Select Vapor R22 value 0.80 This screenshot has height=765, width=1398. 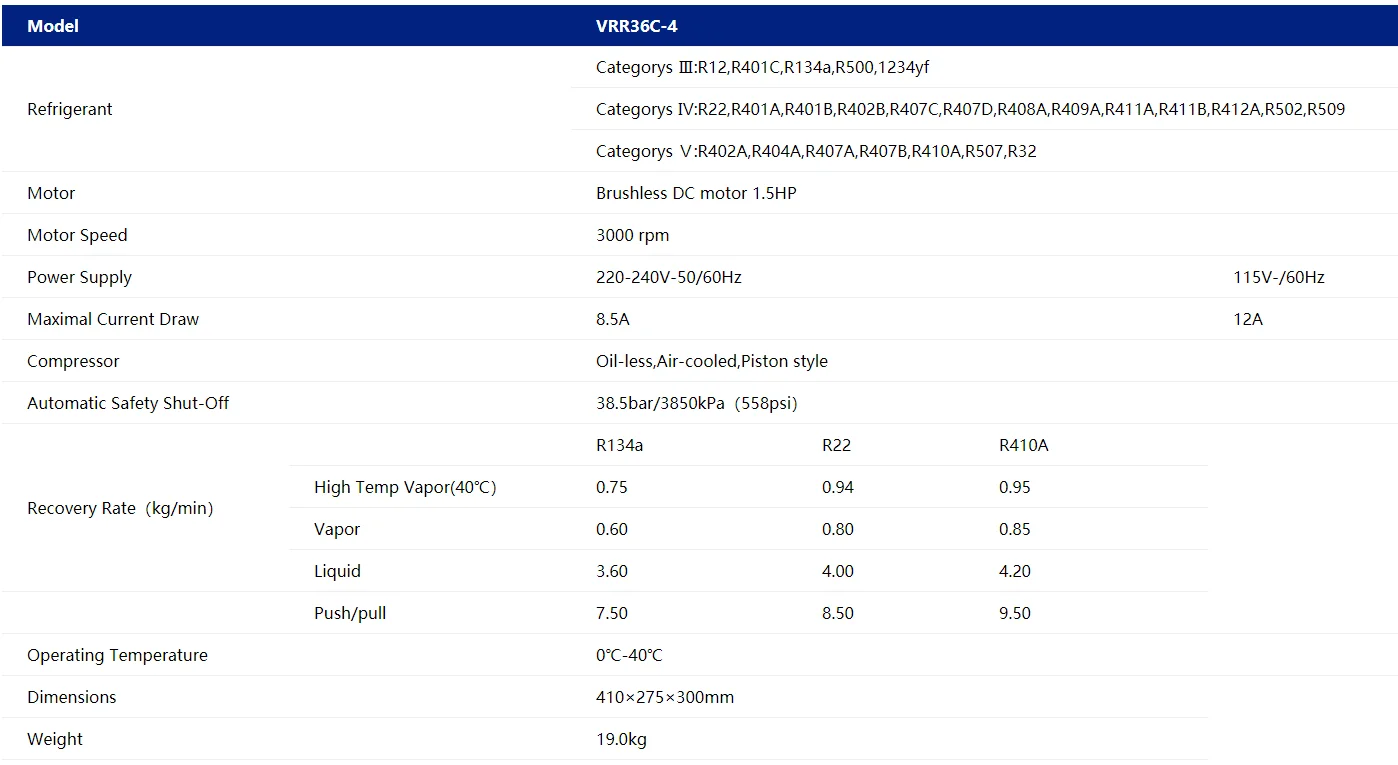tap(838, 529)
